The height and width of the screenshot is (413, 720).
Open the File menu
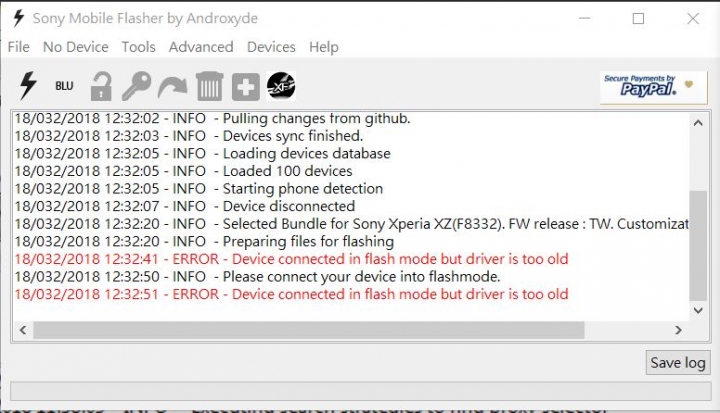pyautogui.click(x=18, y=47)
